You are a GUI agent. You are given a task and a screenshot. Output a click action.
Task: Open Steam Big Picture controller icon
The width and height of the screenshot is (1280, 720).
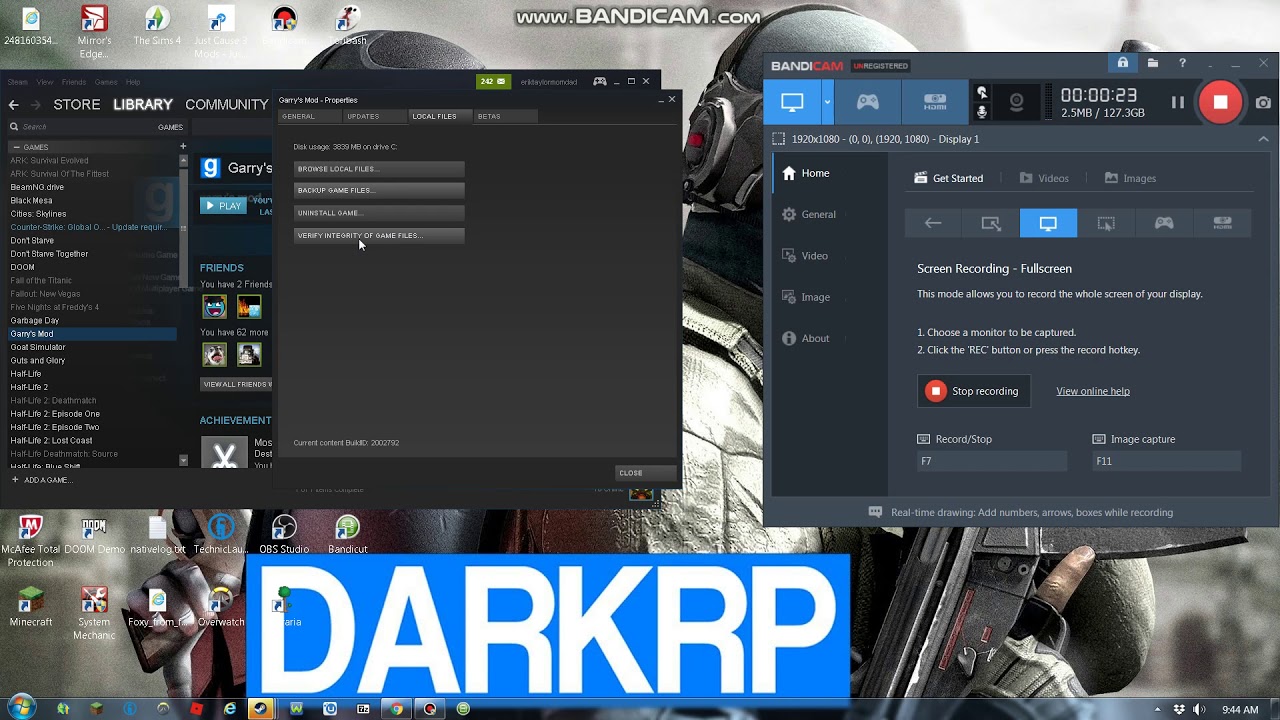click(600, 81)
